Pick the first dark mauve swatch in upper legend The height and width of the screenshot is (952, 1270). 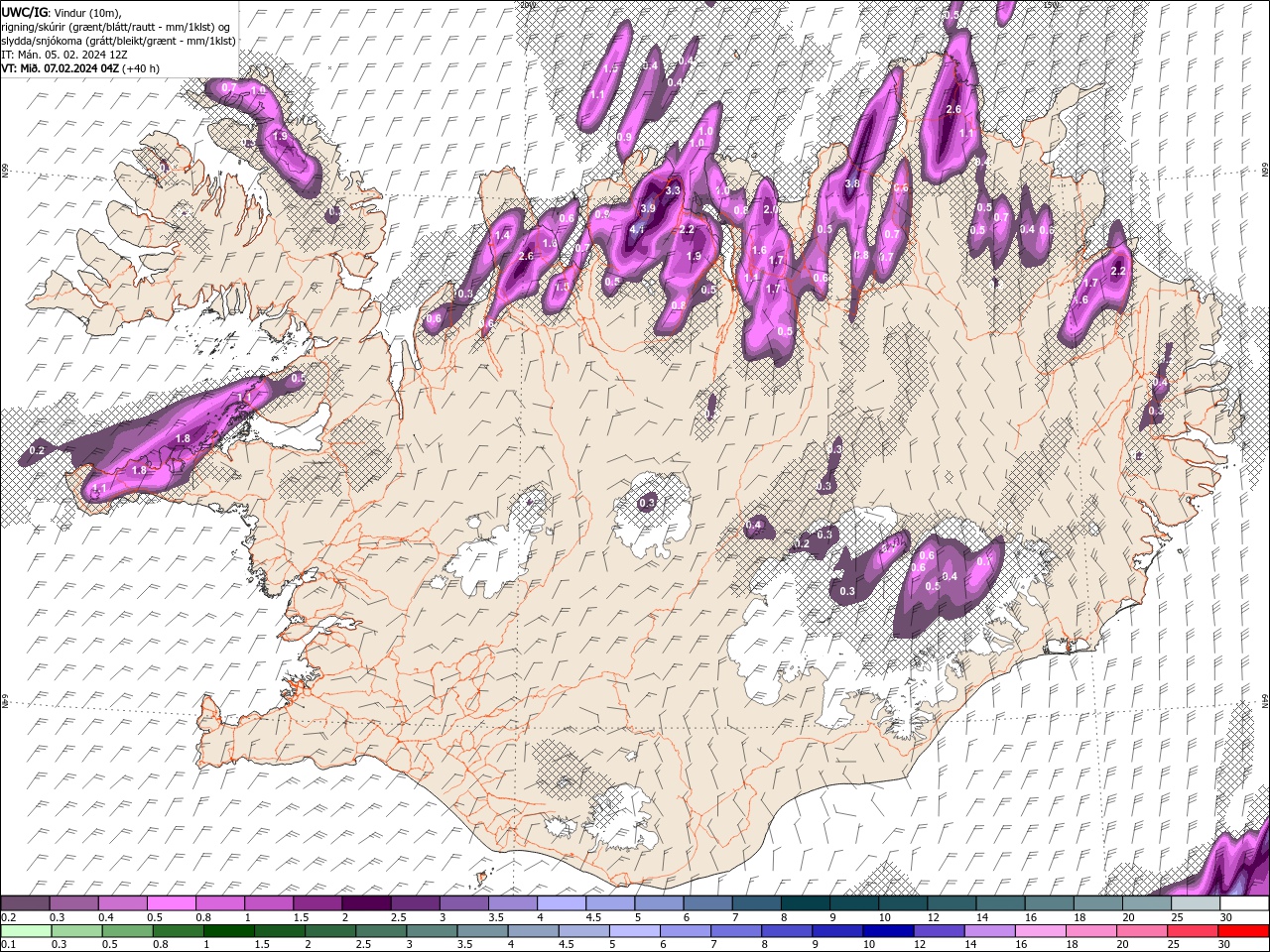coord(26,903)
